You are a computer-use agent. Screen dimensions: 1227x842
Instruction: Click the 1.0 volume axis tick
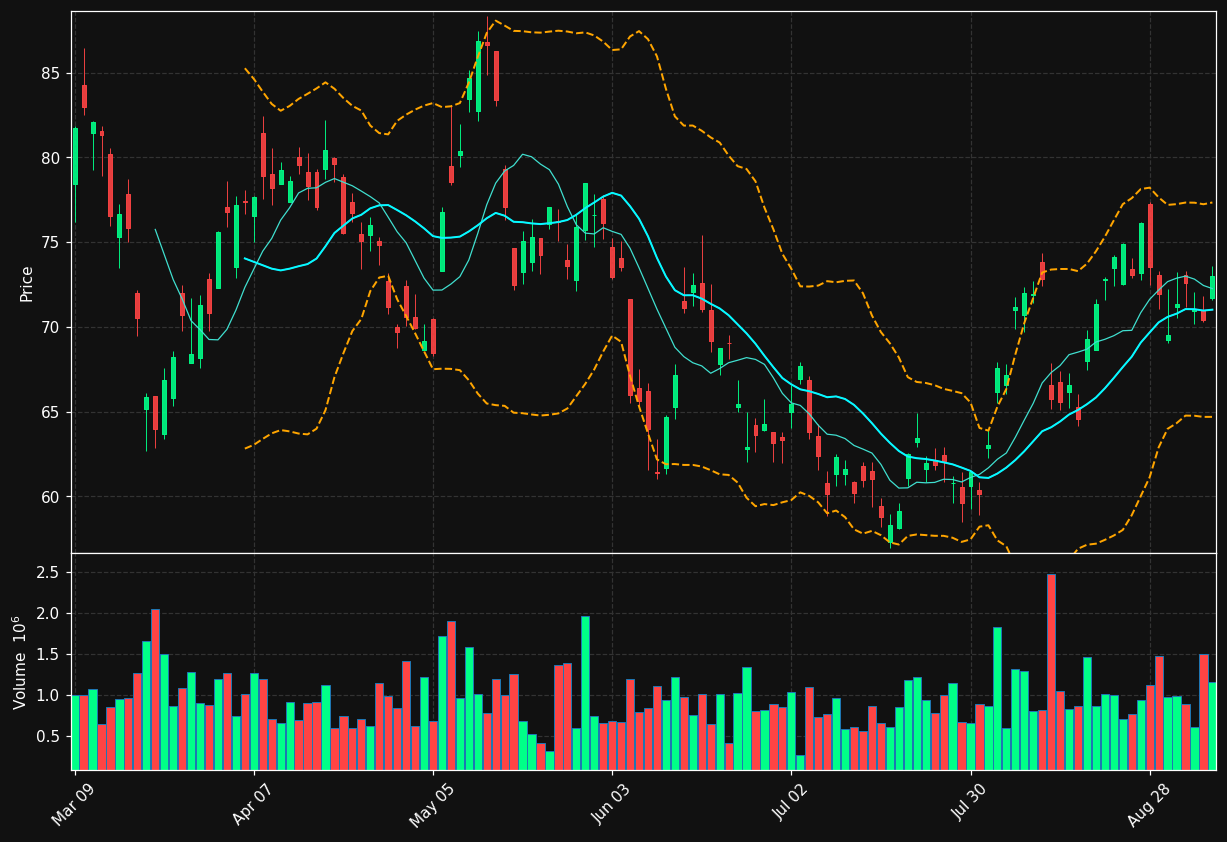click(x=49, y=696)
